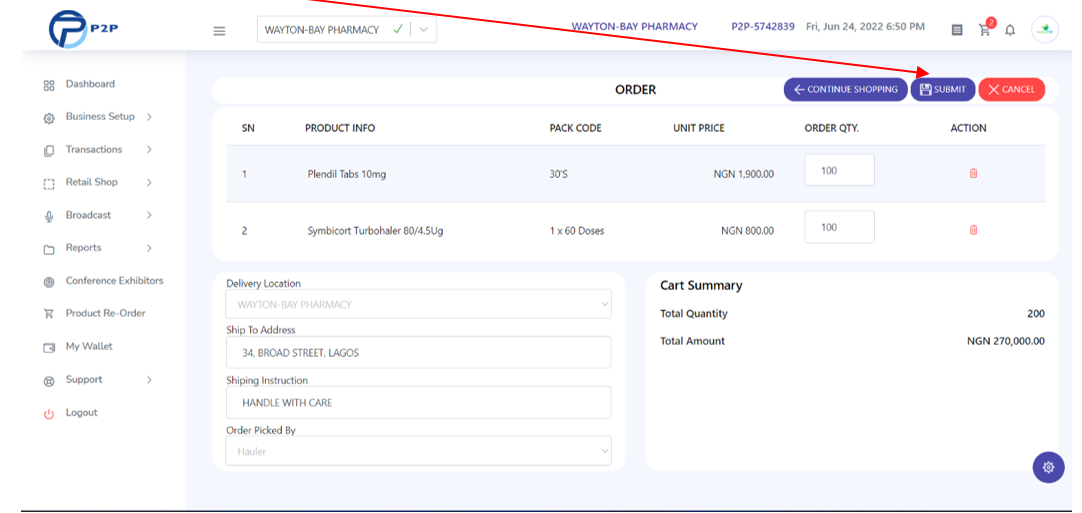Delete Symbicort Turbohaler from order
Image resolution: width=1082 pixels, height=513 pixels.
tap(974, 230)
